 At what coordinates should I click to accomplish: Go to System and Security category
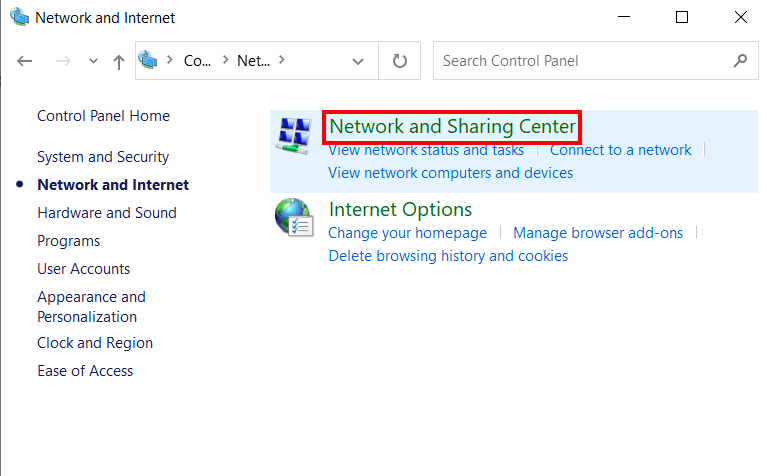(103, 157)
